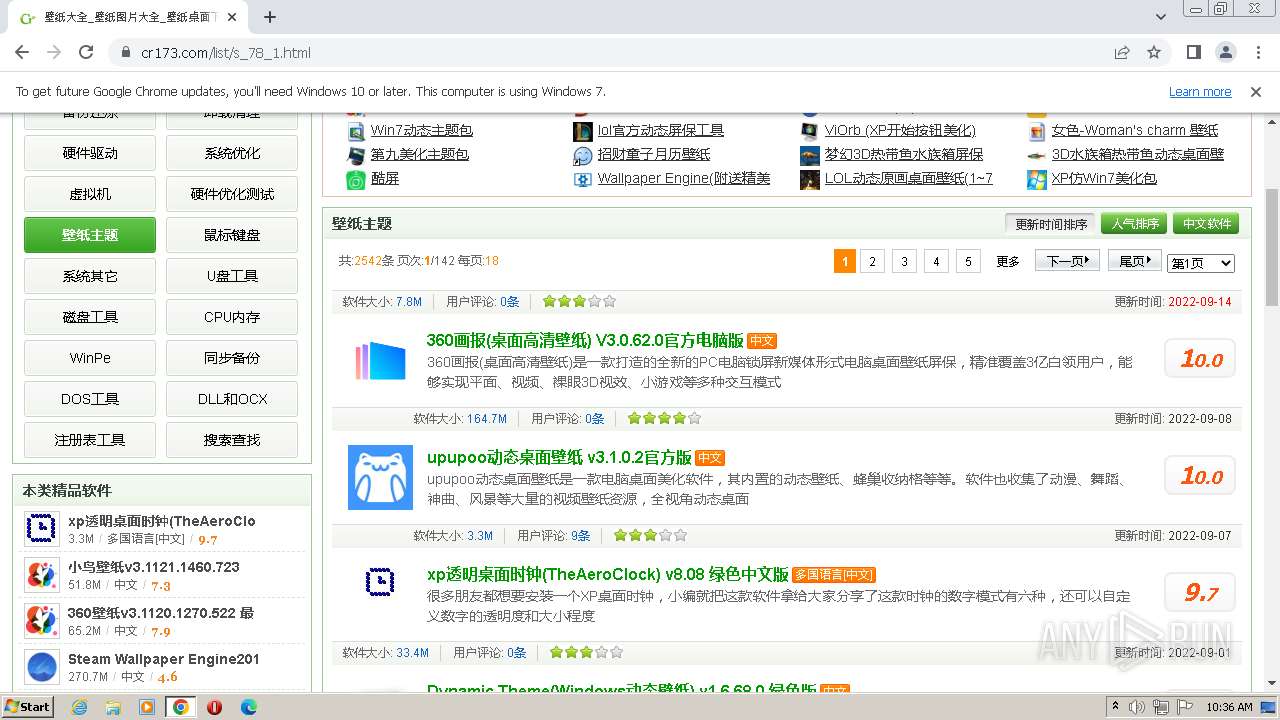Select the WinPe category
Image resolution: width=1280 pixels, height=720 pixels.
(90, 358)
